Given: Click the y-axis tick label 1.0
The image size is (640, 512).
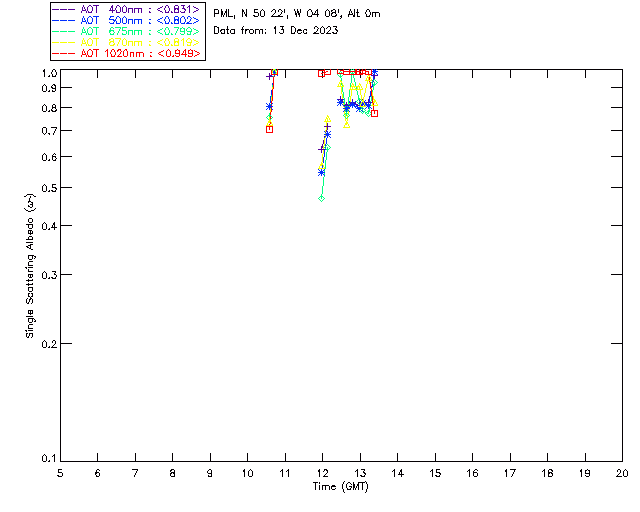Looking at the screenshot, I should [49, 73].
